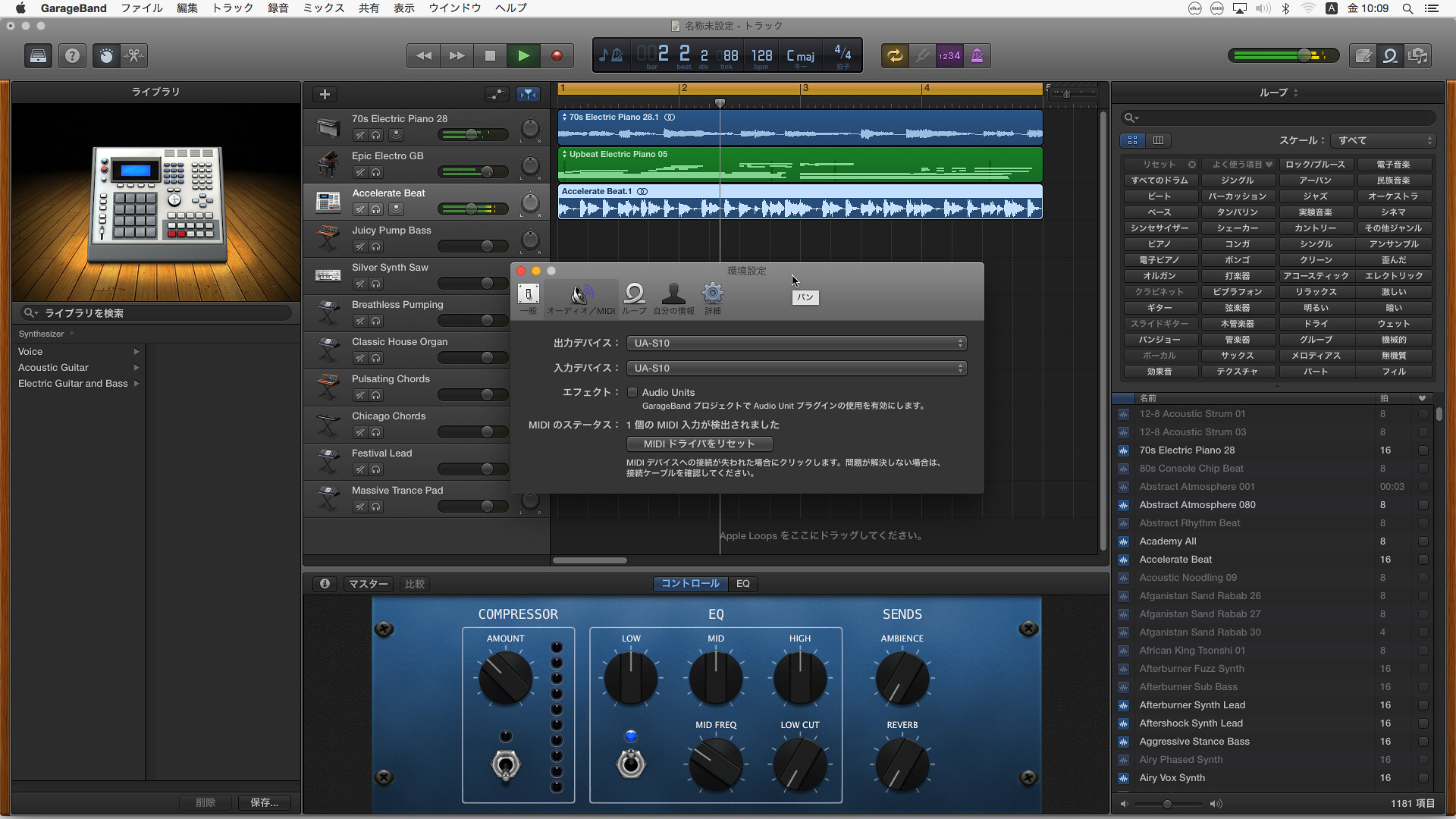Open the Smart Controls info inspector button

tap(325, 583)
